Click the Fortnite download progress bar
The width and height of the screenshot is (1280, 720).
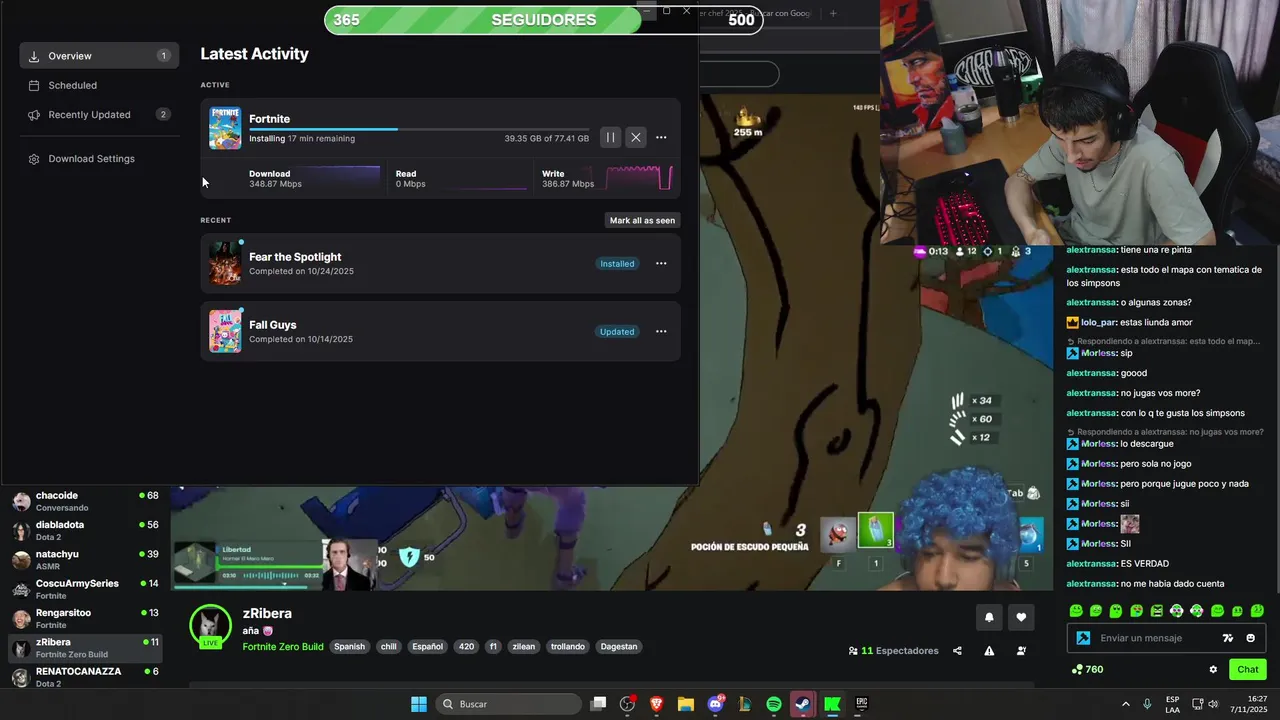point(419,129)
